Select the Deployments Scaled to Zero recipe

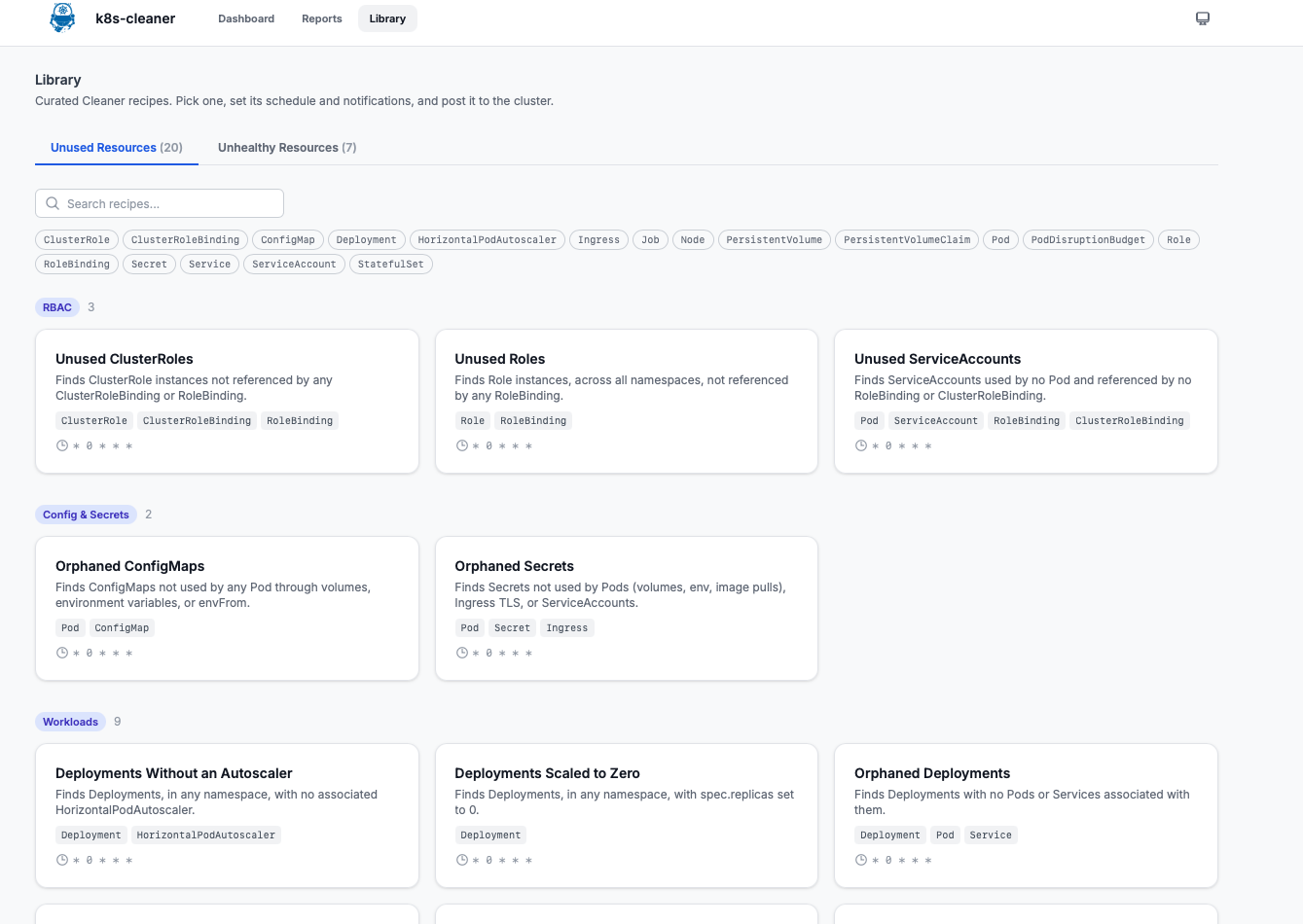point(627,815)
